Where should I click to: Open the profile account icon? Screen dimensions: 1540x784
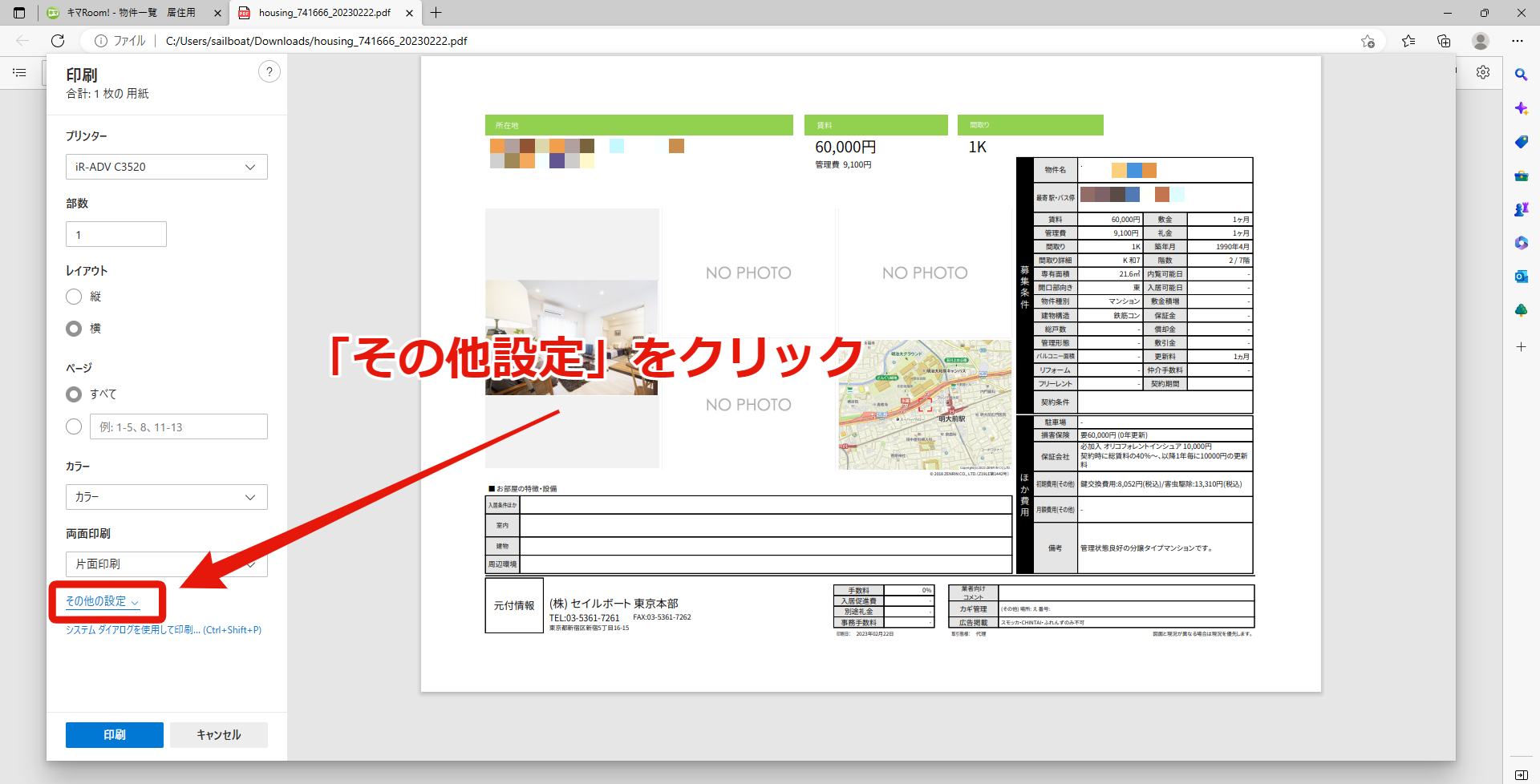click(1481, 41)
